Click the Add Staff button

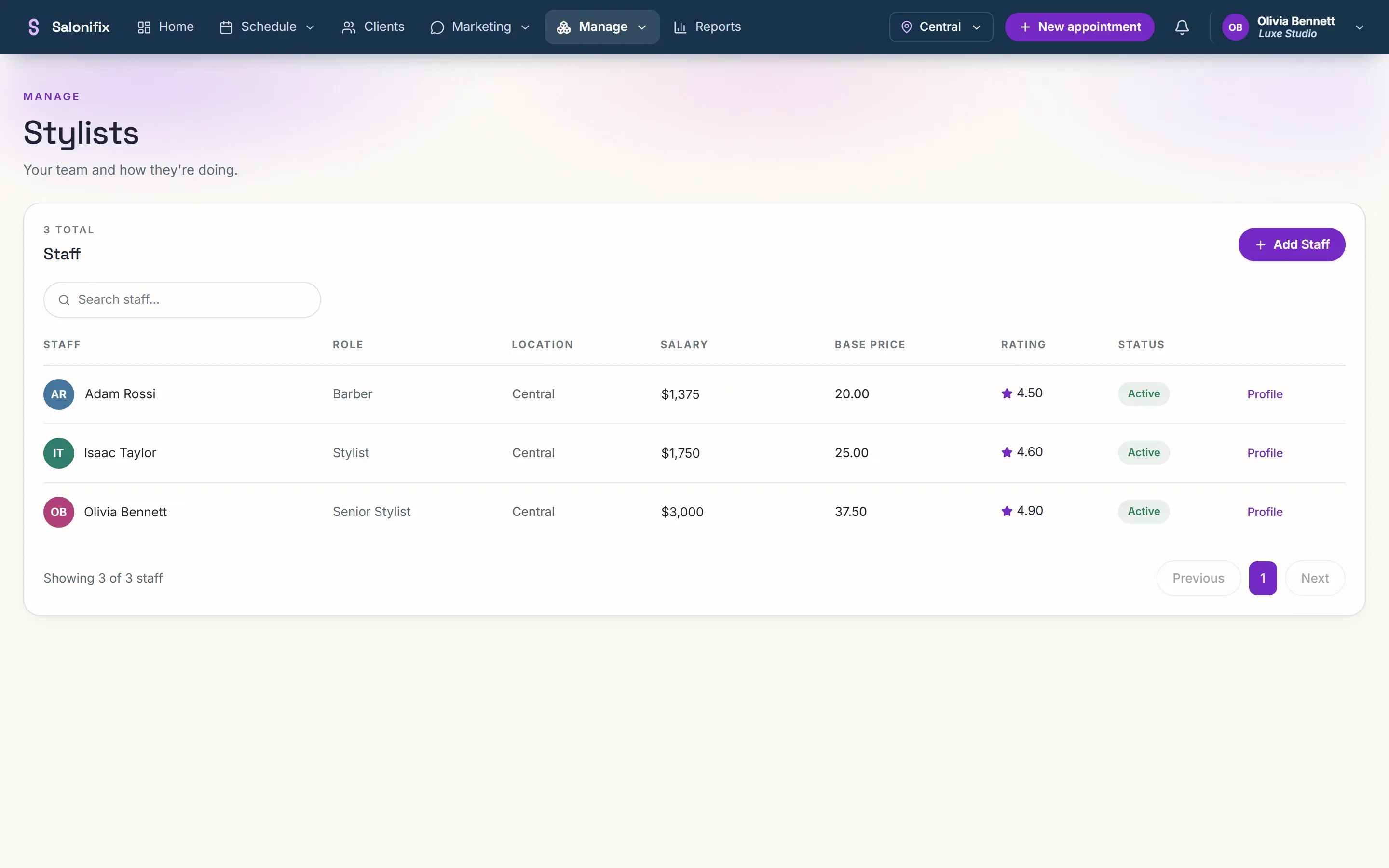coord(1292,244)
